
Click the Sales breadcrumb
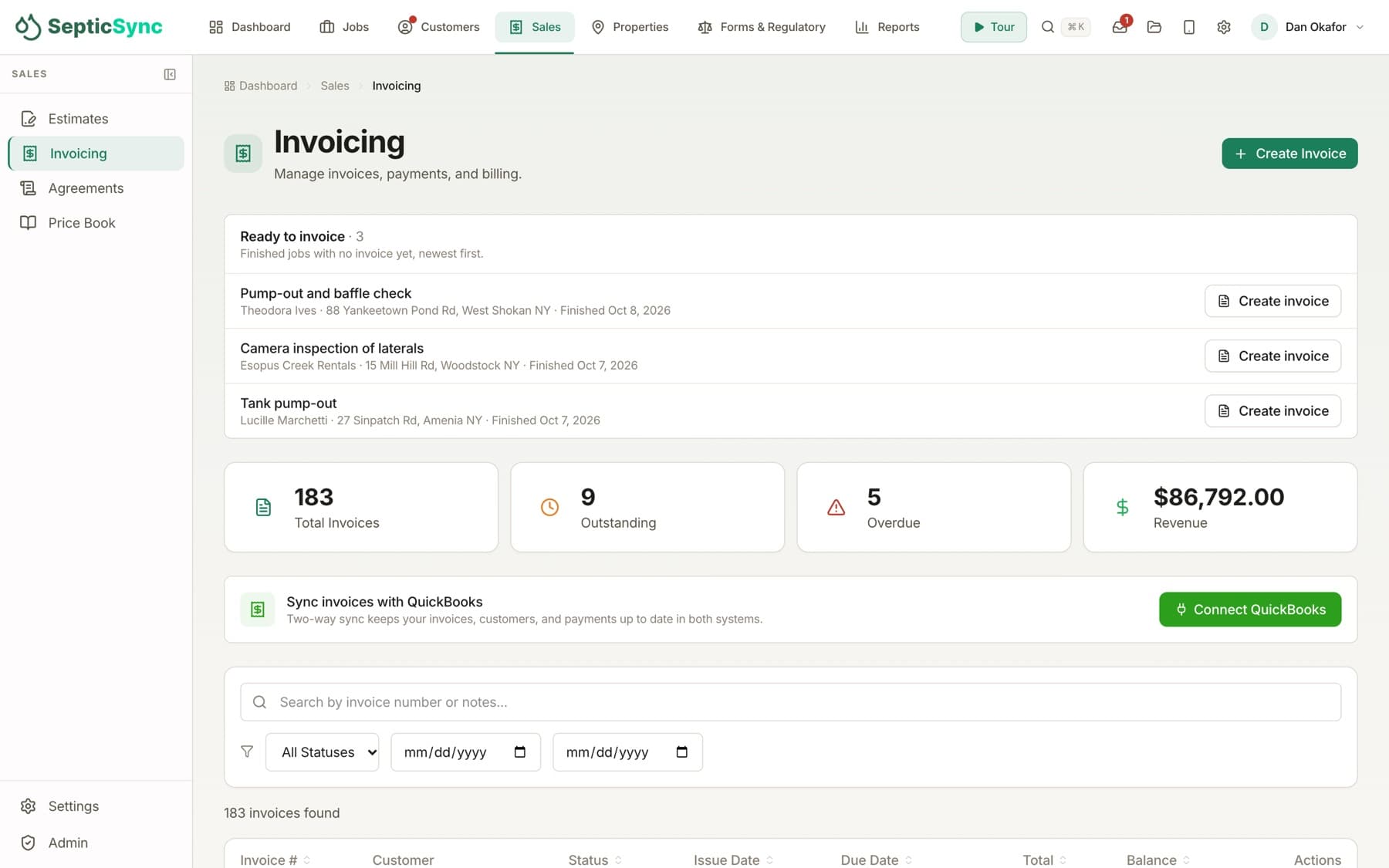(335, 86)
